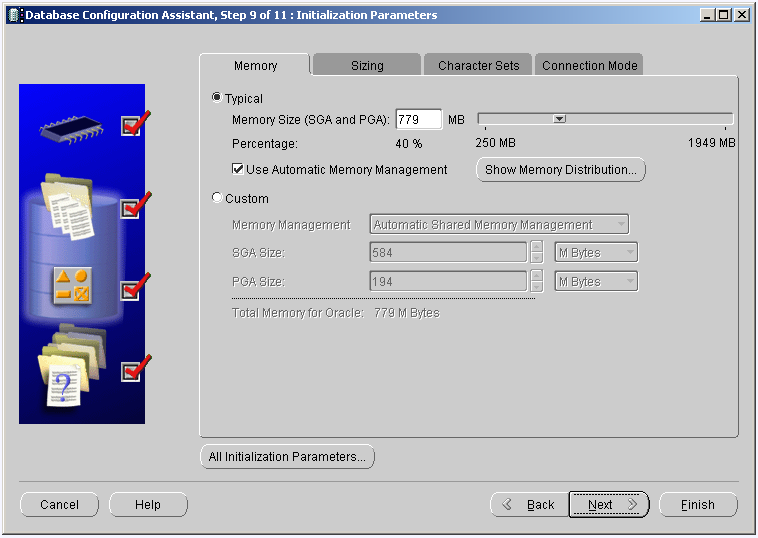Click Next to proceed to step 10
The width and height of the screenshot is (758, 538).
tap(609, 505)
